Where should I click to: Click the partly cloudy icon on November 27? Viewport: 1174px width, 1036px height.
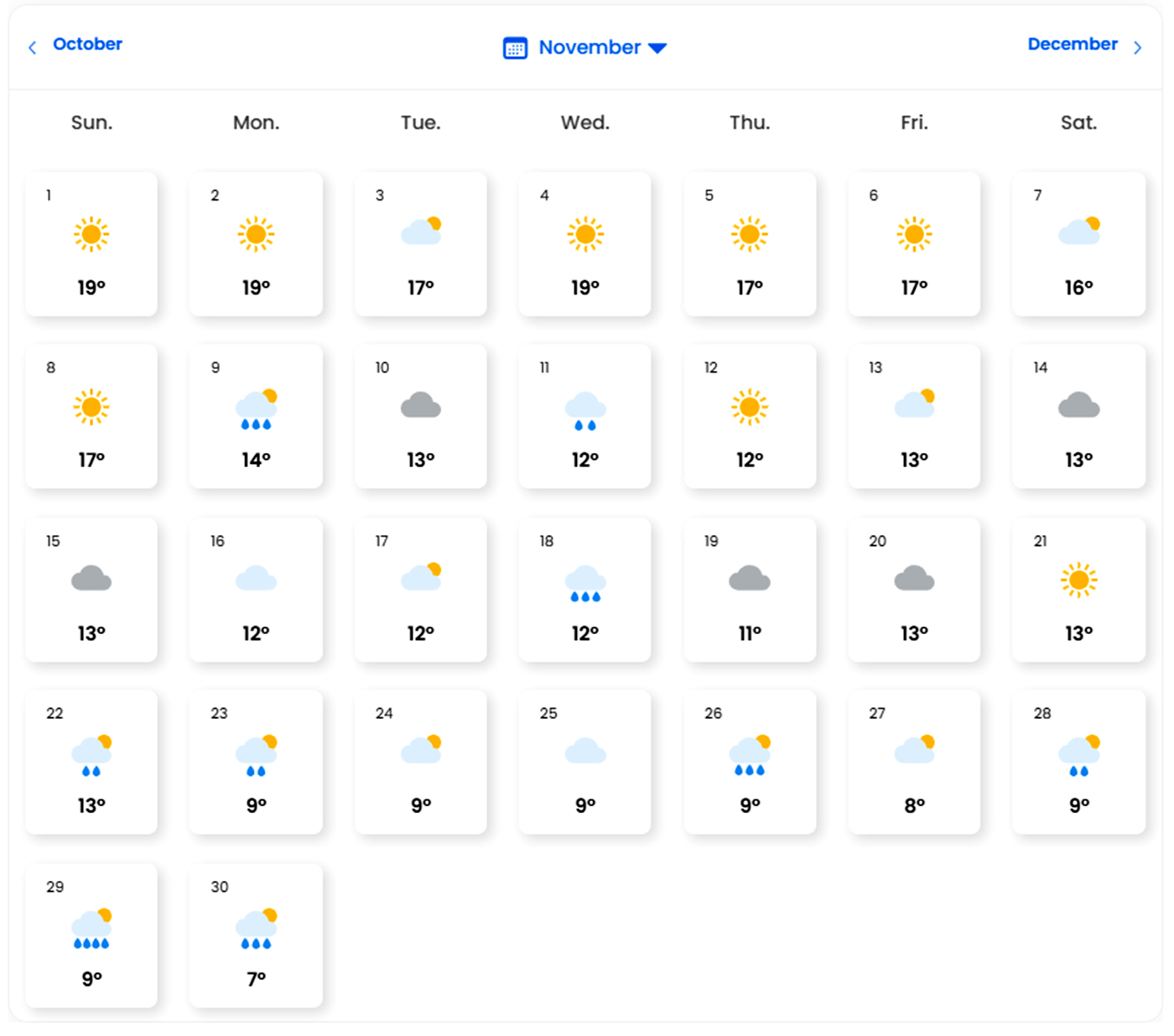pyautogui.click(x=914, y=749)
